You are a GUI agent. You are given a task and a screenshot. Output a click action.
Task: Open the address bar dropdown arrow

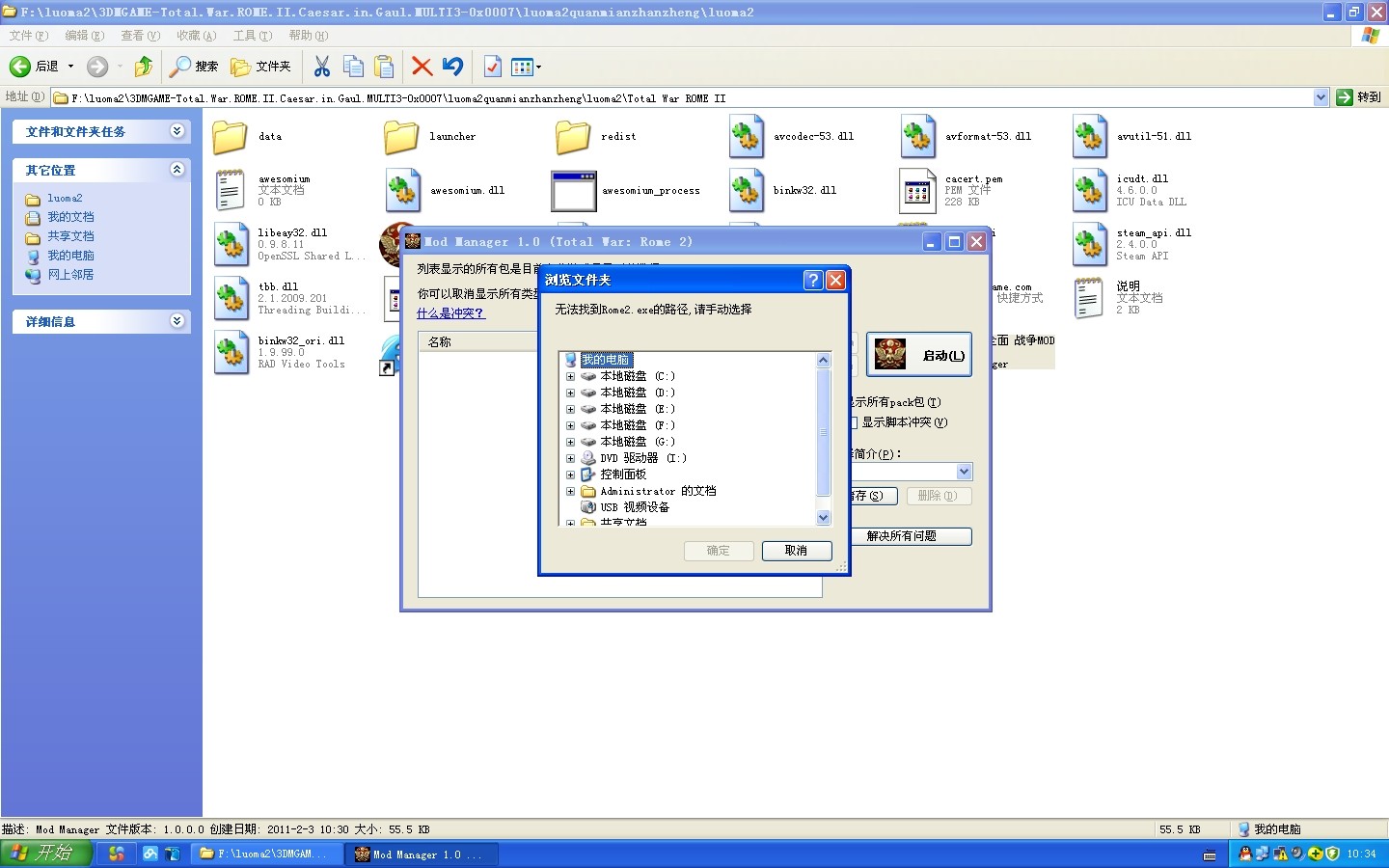tap(1321, 97)
